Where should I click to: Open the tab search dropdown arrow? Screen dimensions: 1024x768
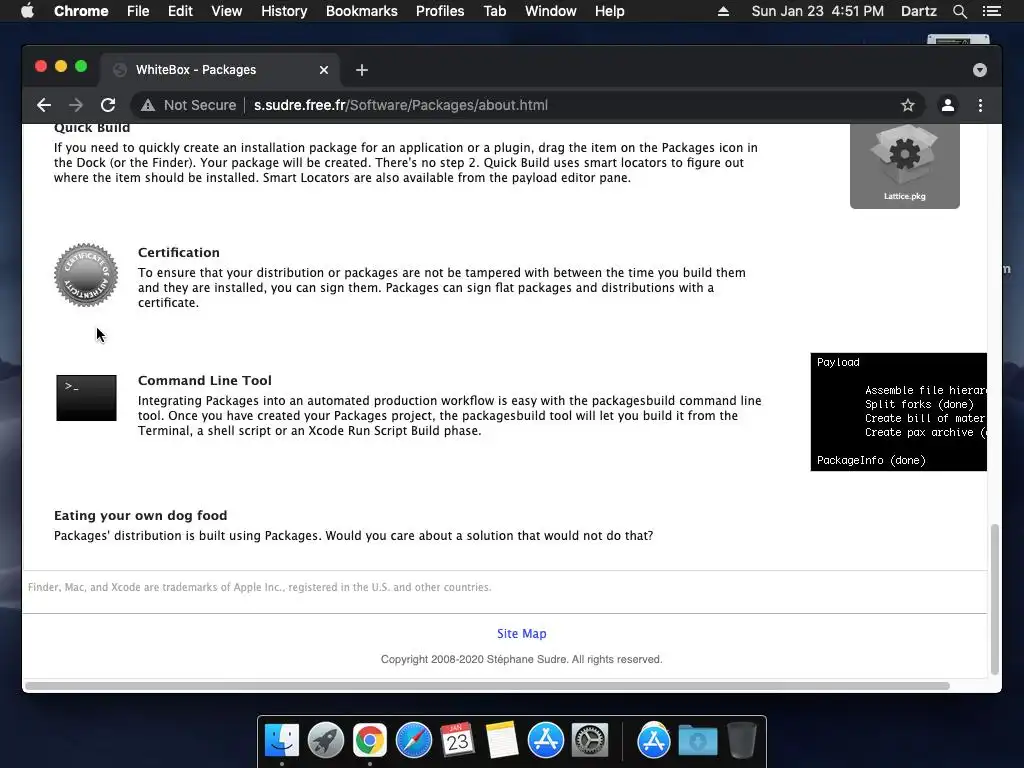click(x=980, y=70)
